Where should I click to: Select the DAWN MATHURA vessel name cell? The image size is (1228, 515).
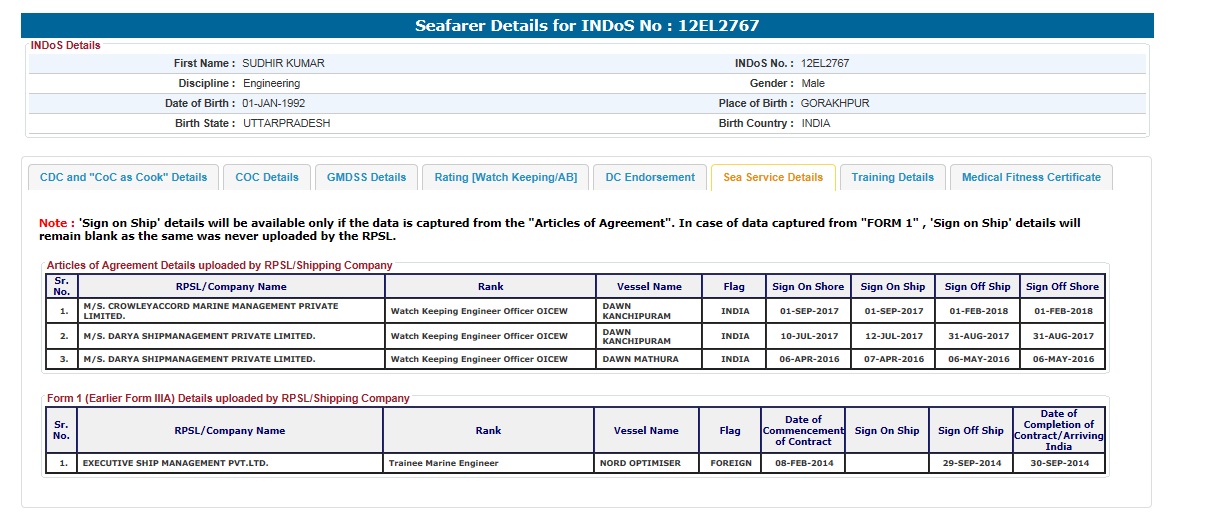click(x=640, y=359)
